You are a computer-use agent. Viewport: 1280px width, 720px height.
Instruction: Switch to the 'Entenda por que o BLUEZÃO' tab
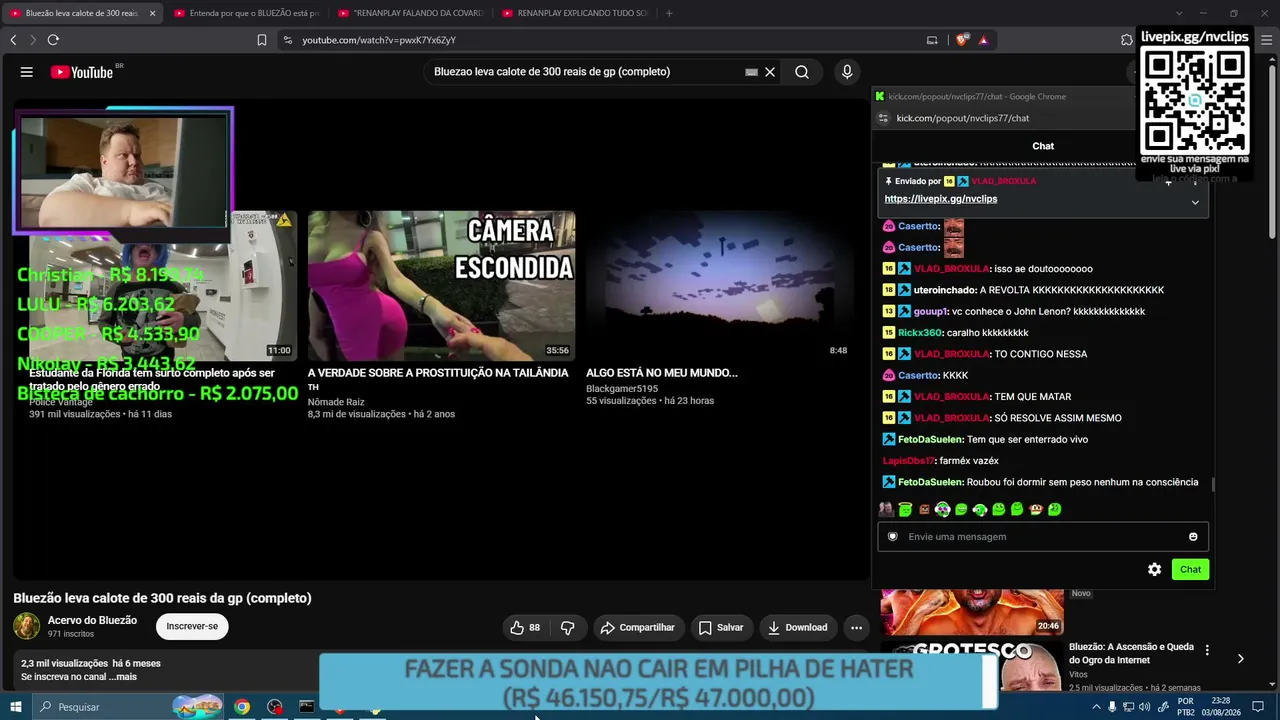[x=245, y=13]
